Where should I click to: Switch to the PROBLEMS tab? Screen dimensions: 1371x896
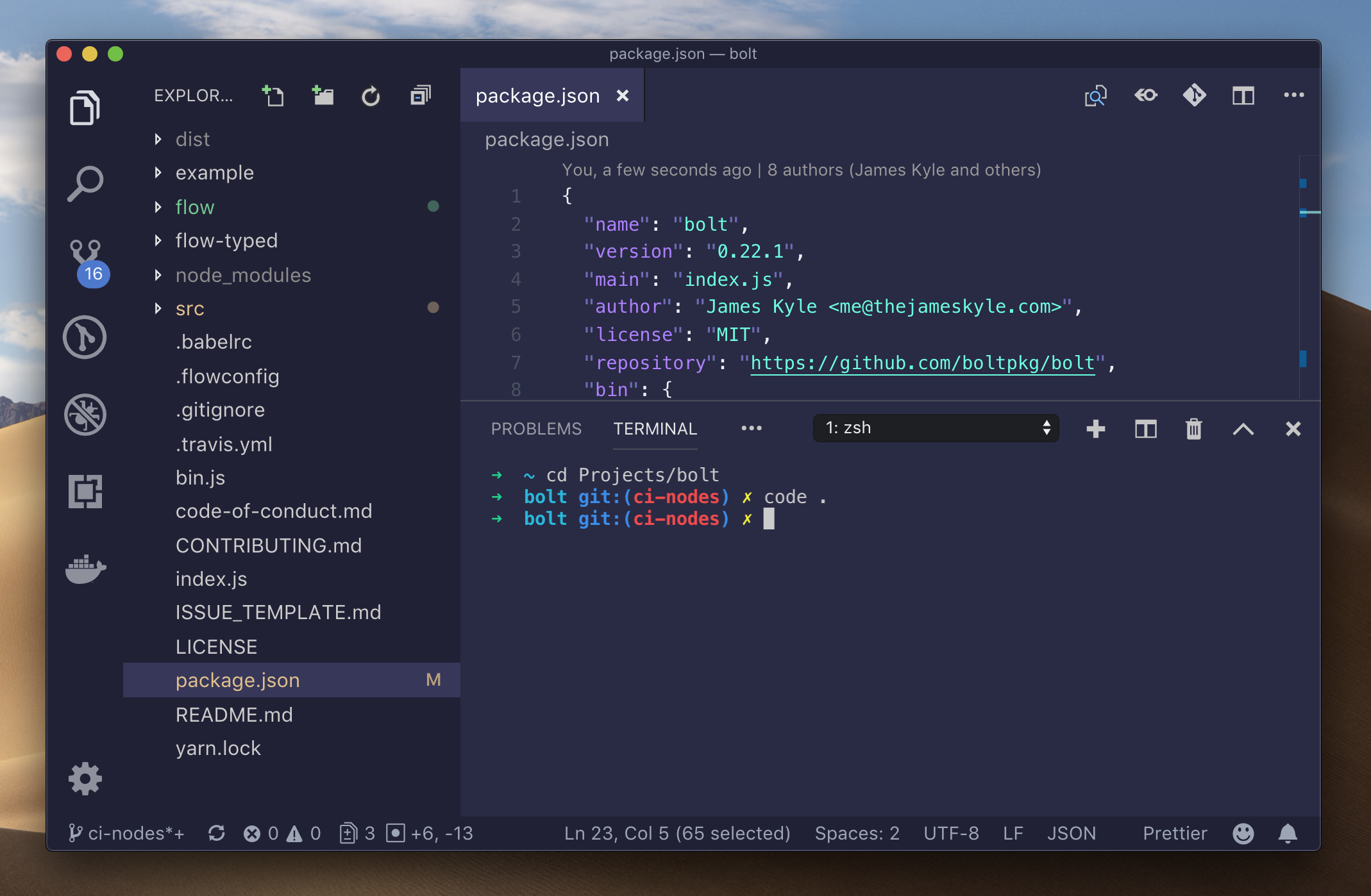tap(537, 428)
